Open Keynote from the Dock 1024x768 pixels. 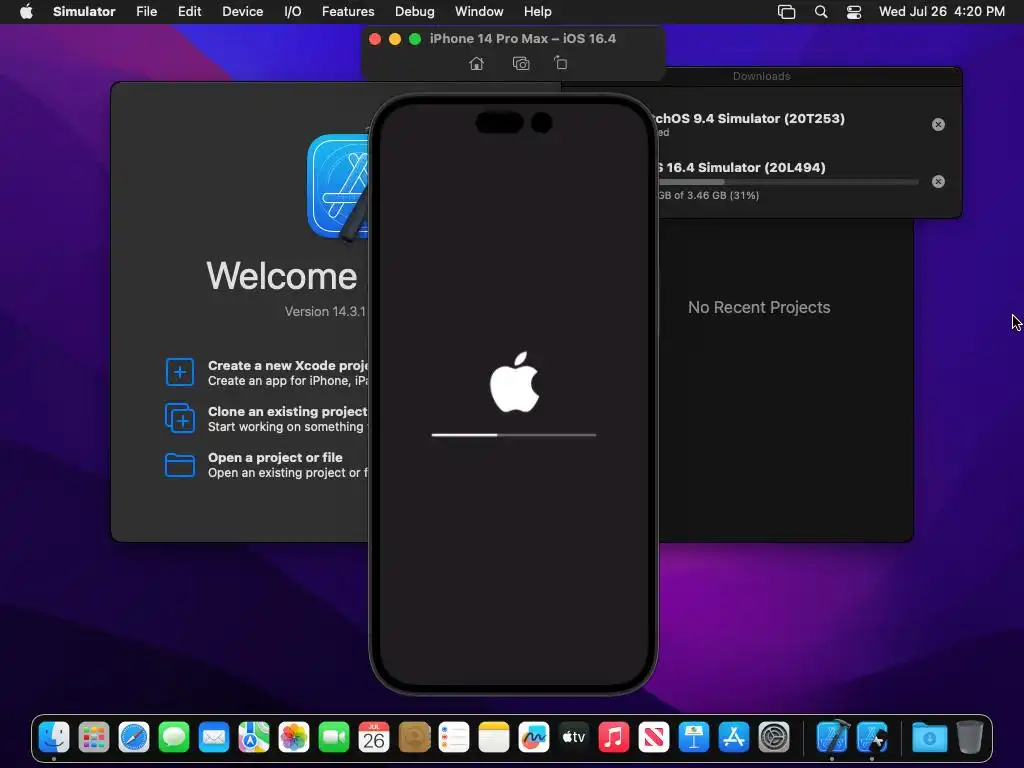point(694,738)
